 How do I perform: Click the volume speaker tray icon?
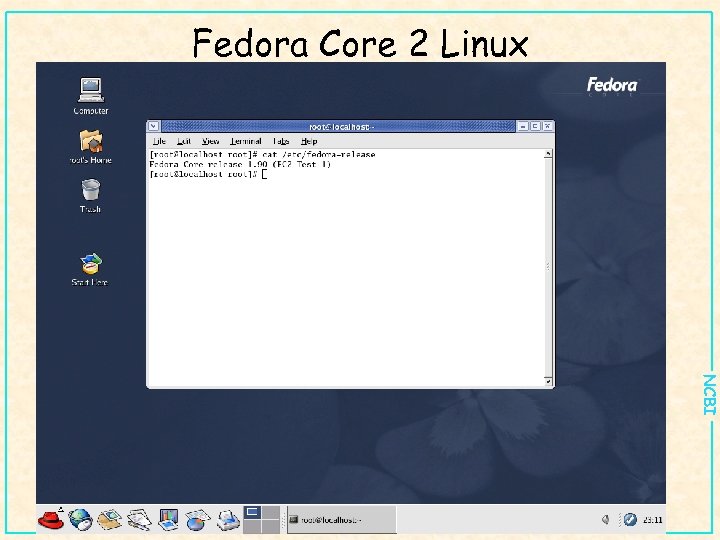pyautogui.click(x=606, y=519)
